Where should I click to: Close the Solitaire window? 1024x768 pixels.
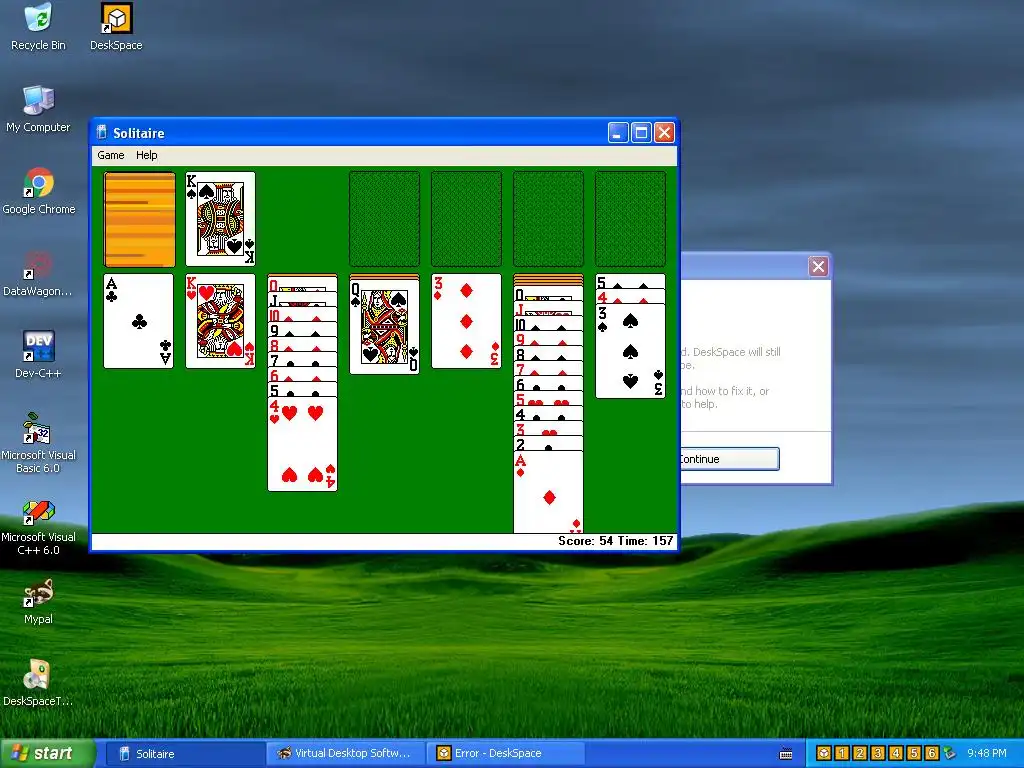[x=664, y=133]
